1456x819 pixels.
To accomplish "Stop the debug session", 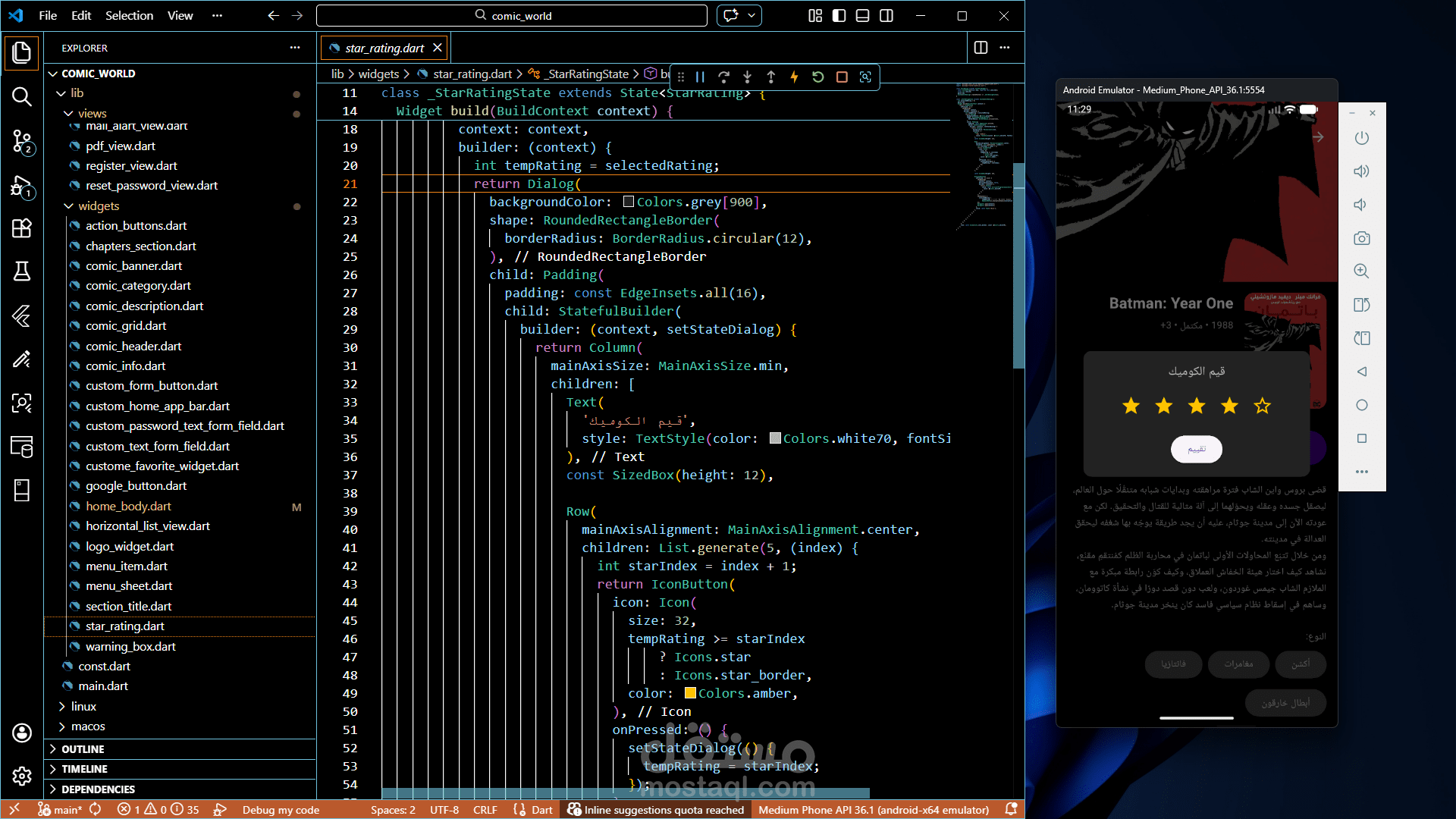I will coord(842,77).
